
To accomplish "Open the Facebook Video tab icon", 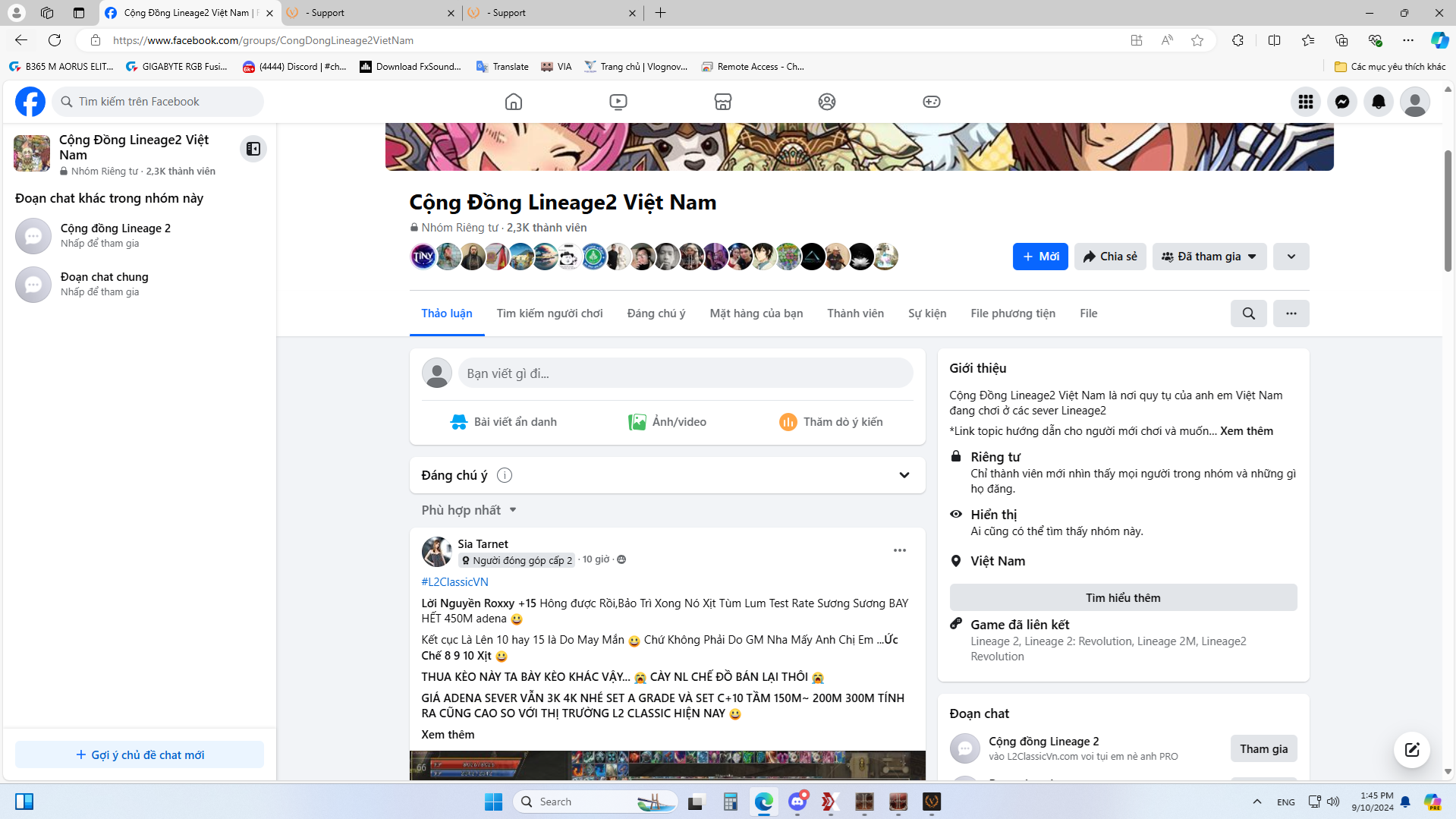I will coord(618,102).
